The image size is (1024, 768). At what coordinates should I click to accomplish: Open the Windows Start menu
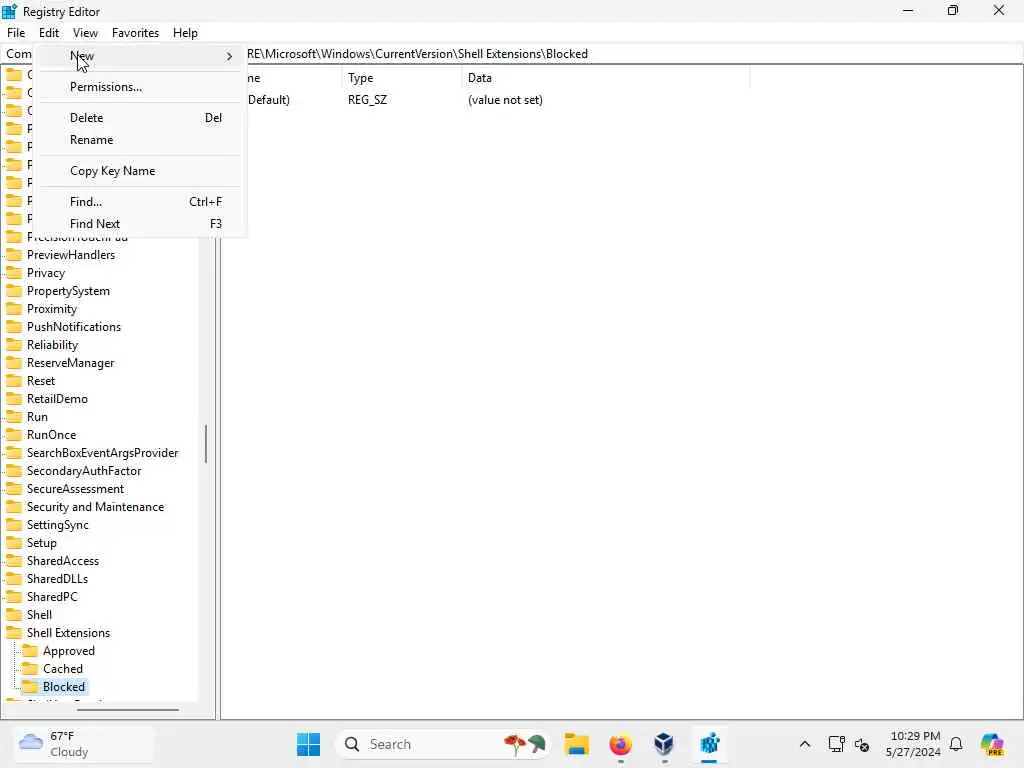[308, 744]
